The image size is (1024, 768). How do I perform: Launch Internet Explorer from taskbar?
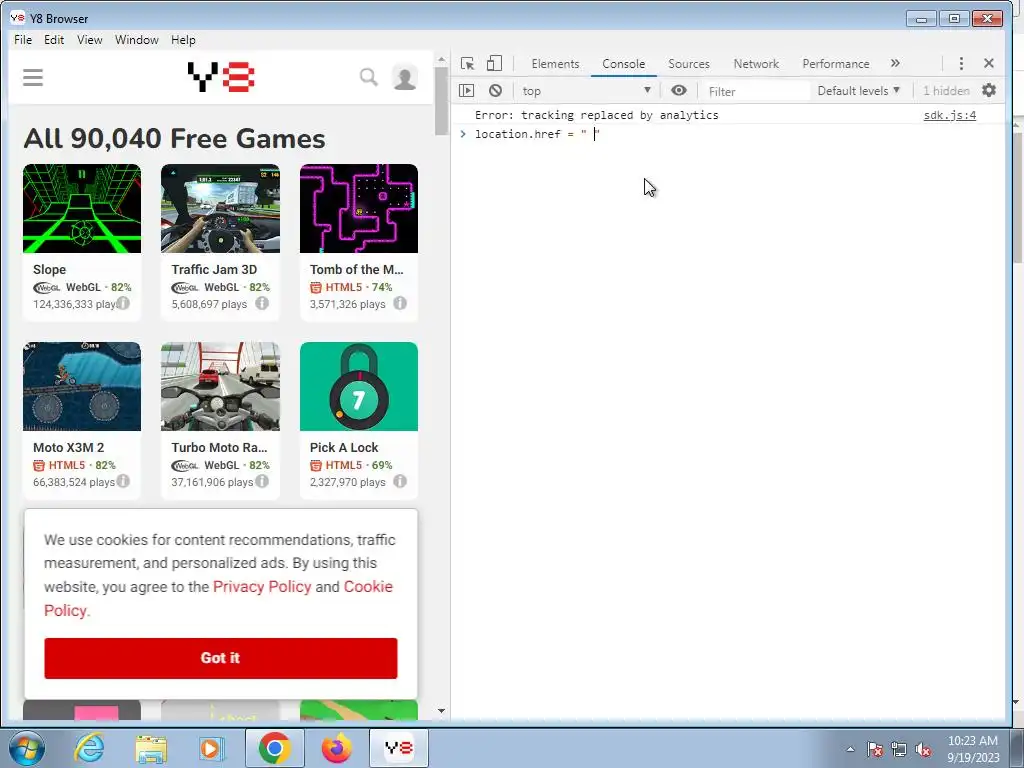click(89, 748)
